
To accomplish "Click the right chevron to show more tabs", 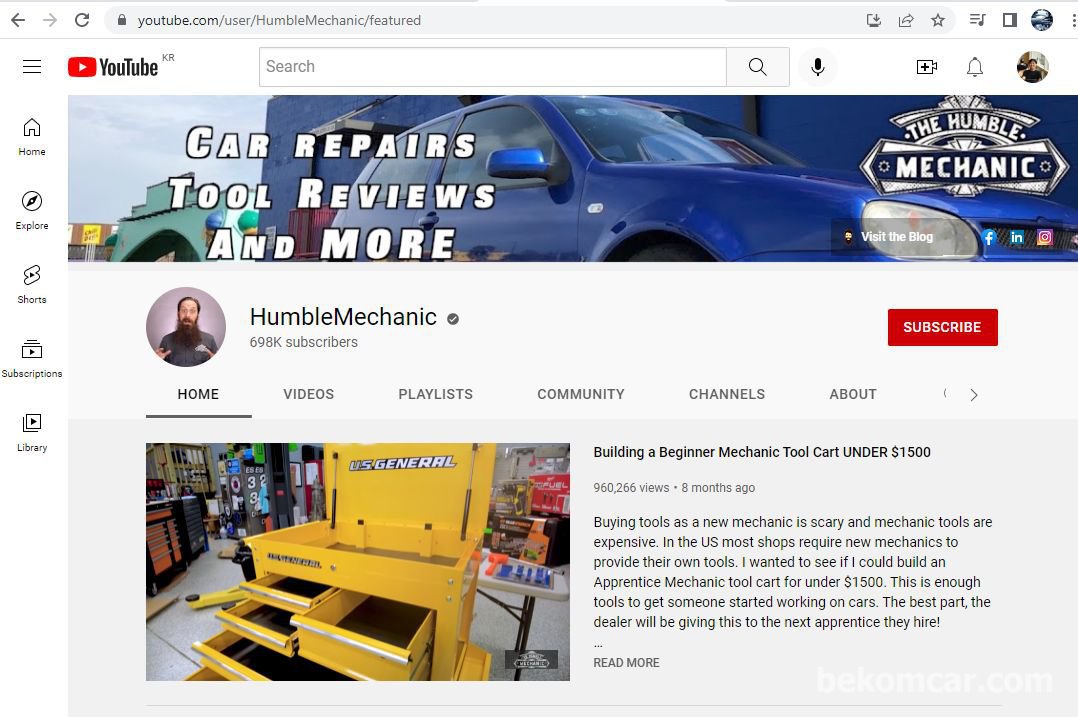I will 974,395.
